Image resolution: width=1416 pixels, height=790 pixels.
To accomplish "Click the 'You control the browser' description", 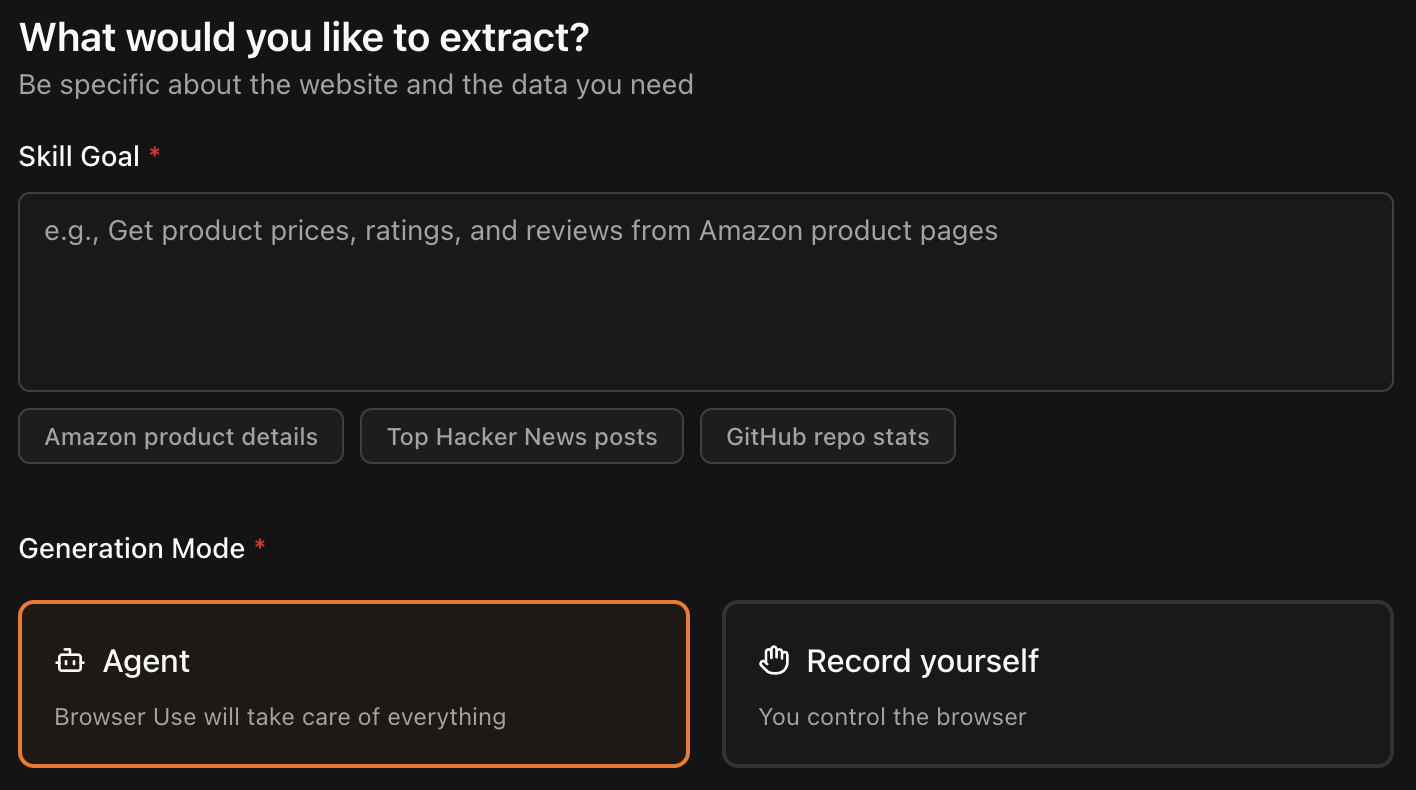I will click(892, 717).
